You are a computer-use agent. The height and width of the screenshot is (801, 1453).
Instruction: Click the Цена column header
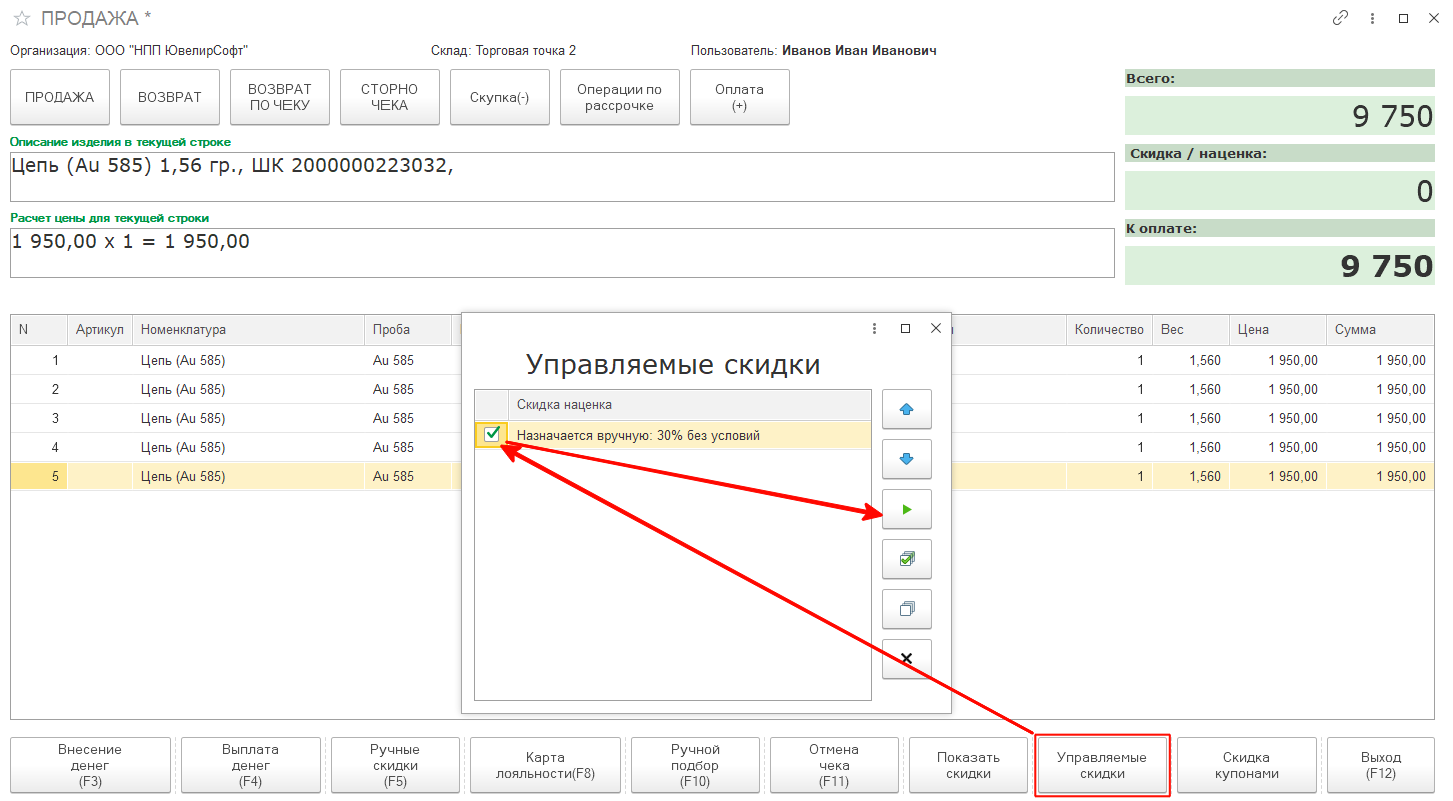[x=1277, y=329]
